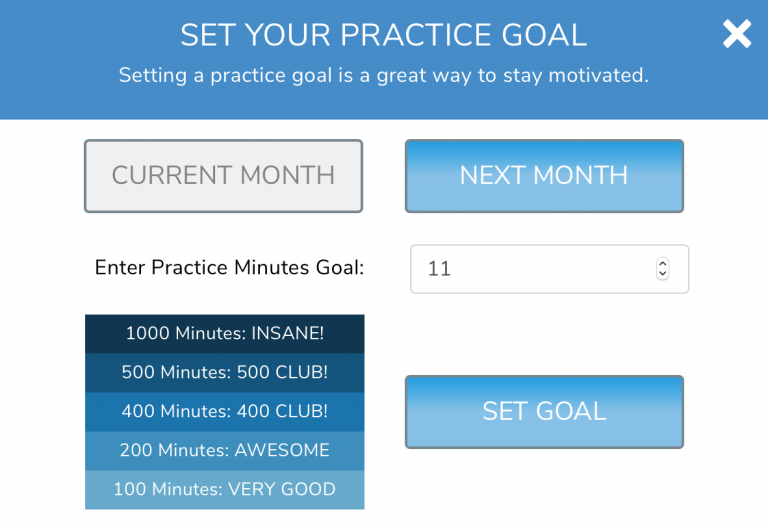Image resolution: width=768 pixels, height=529 pixels.
Task: Click the SET YOUR PRACTICE GOAL heading
Action: 383,35
